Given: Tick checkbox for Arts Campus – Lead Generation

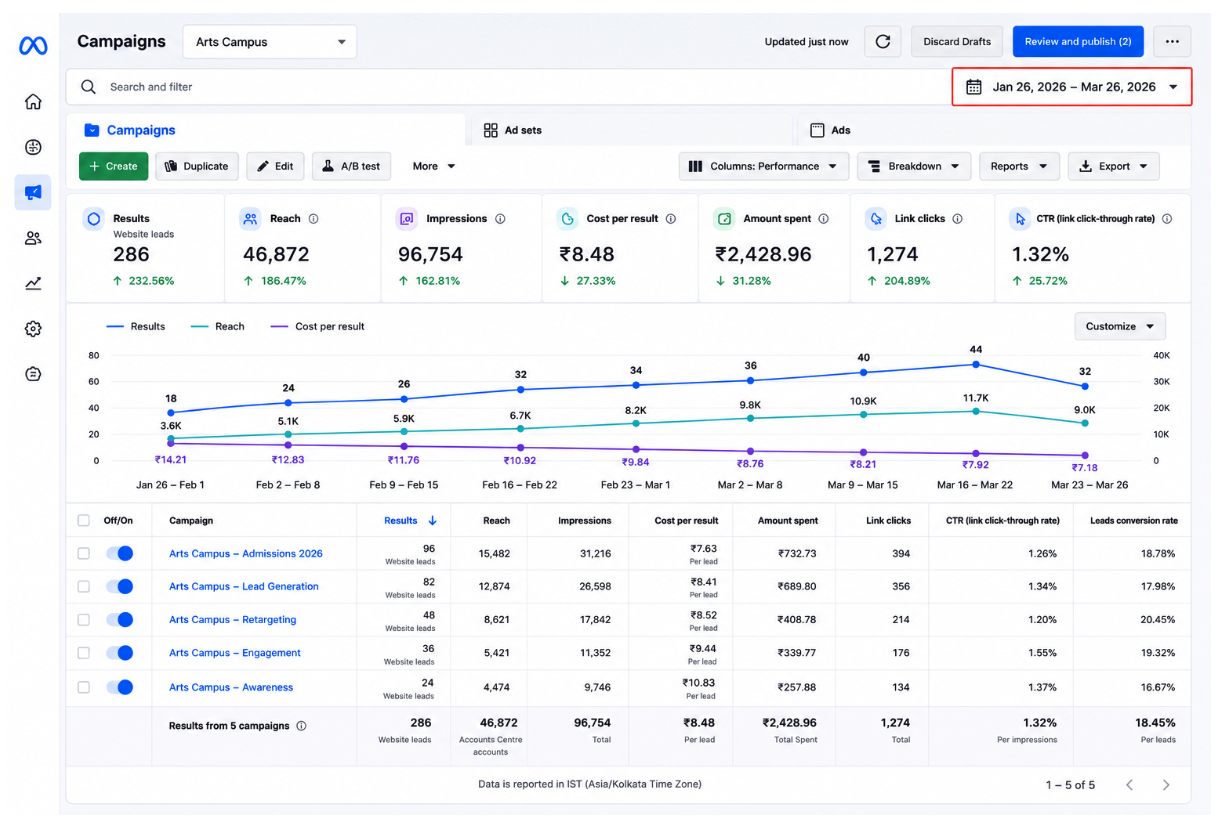Looking at the screenshot, I should tap(84, 586).
